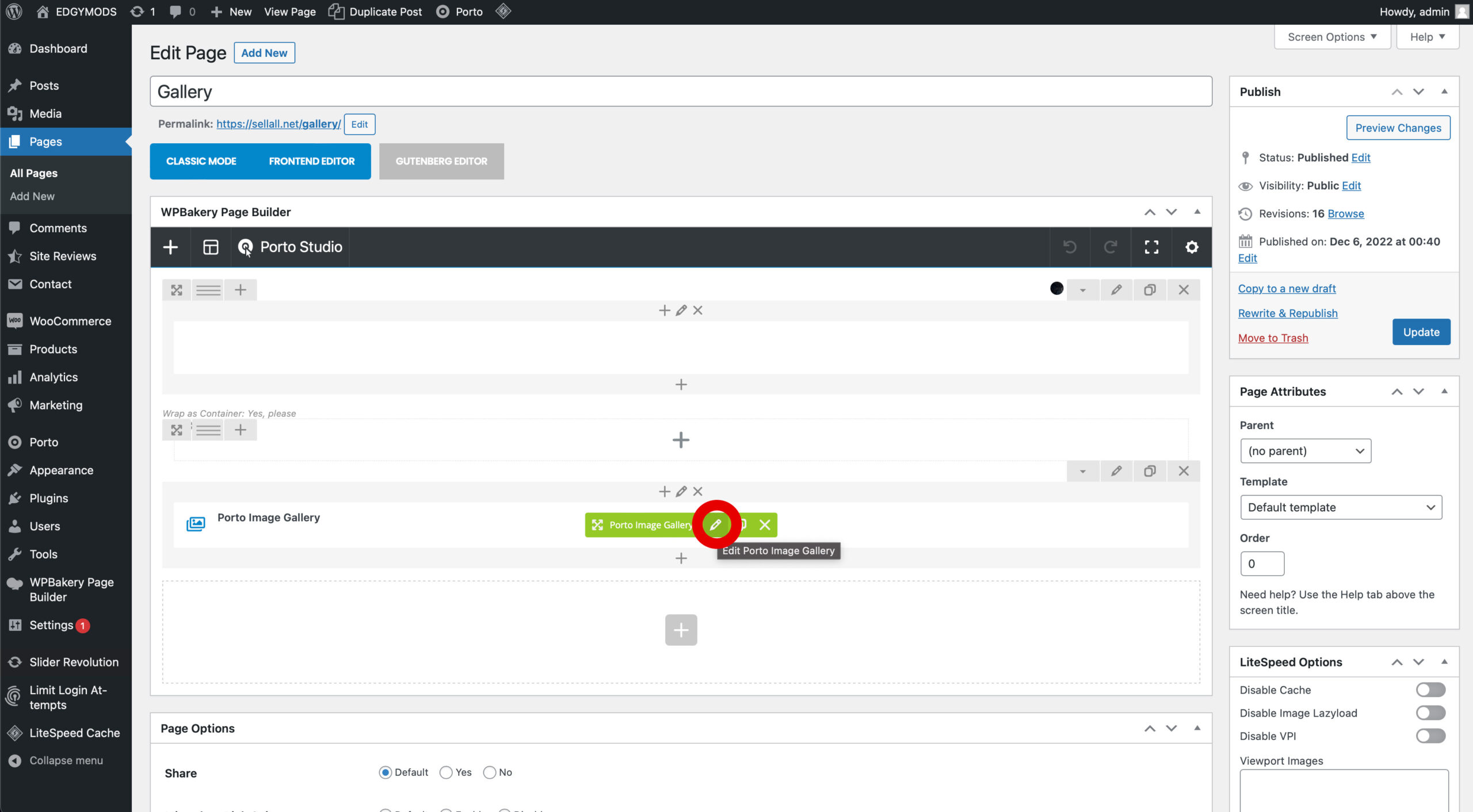The width and height of the screenshot is (1473, 812).
Task: Clone the third row
Action: click(x=1150, y=471)
